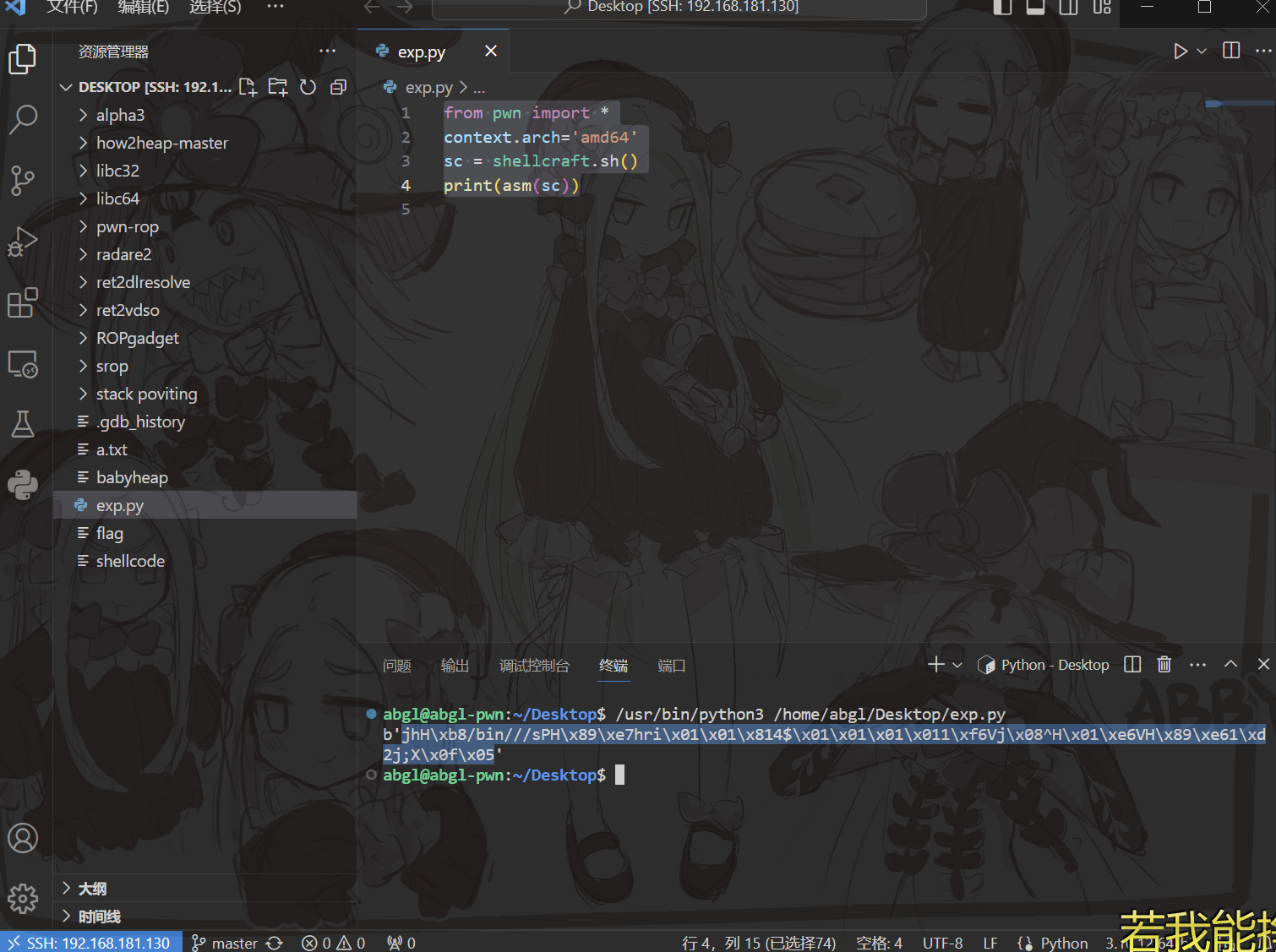Expand the how2heap-master folder
The width and height of the screenshot is (1276, 952).
pyautogui.click(x=161, y=143)
